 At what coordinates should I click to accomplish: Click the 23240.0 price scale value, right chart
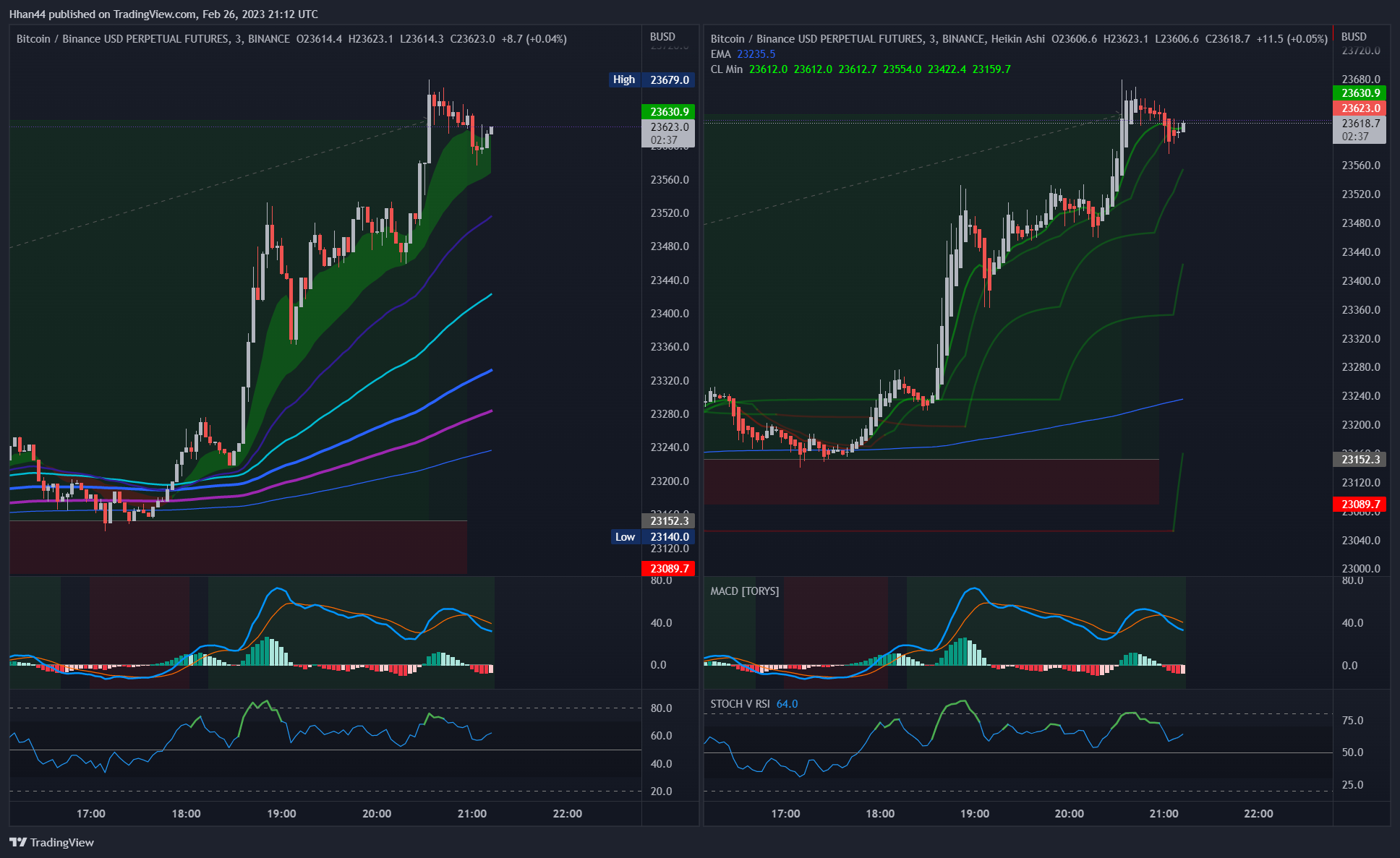[1361, 395]
